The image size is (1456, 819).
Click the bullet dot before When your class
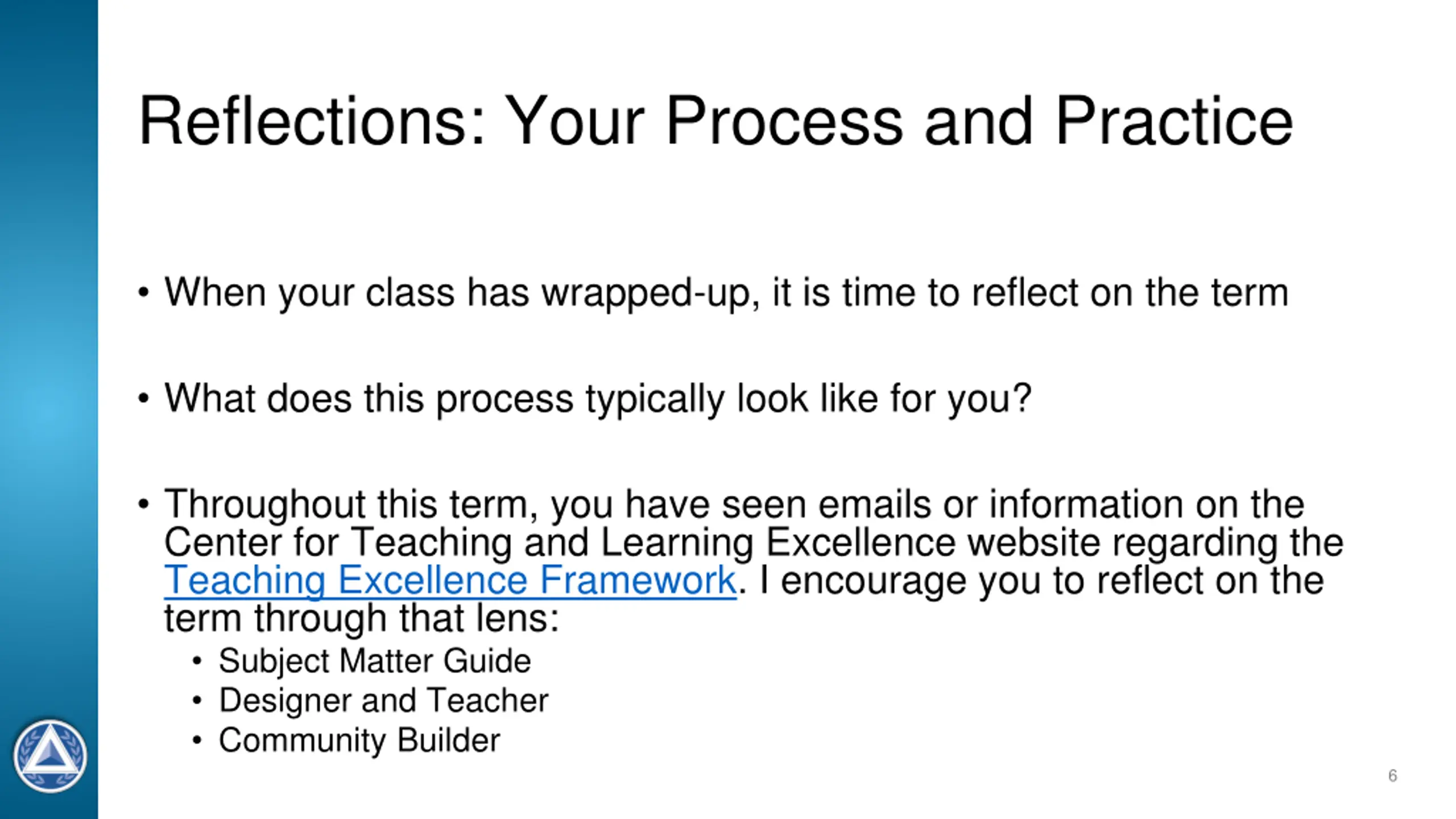143,293
